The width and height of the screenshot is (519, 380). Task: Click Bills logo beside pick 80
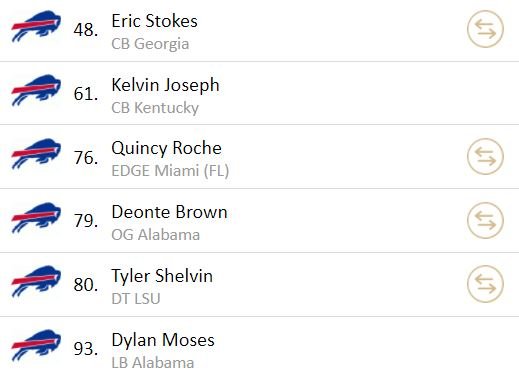tap(36, 281)
